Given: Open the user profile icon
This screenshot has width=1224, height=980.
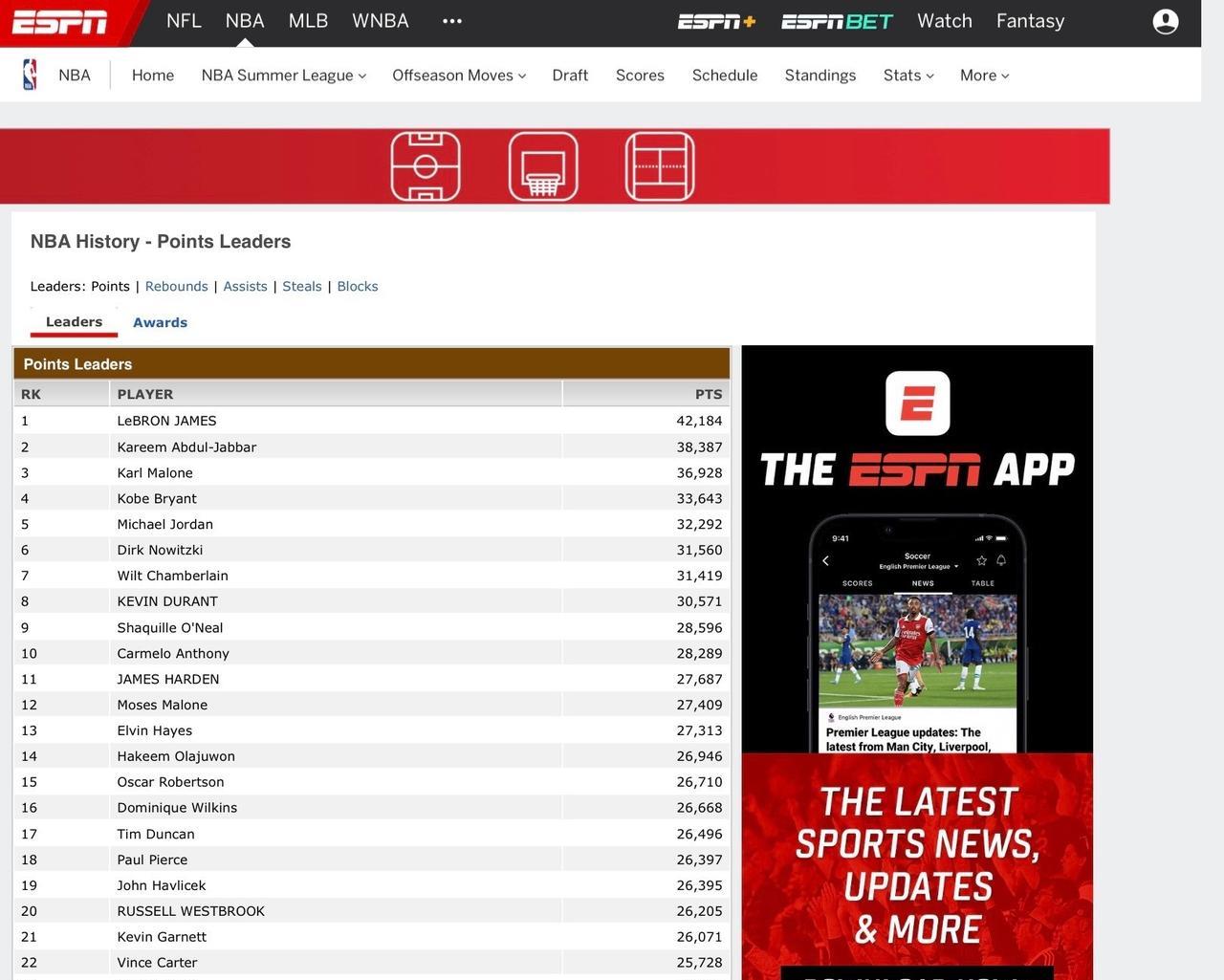Looking at the screenshot, I should [x=1166, y=21].
